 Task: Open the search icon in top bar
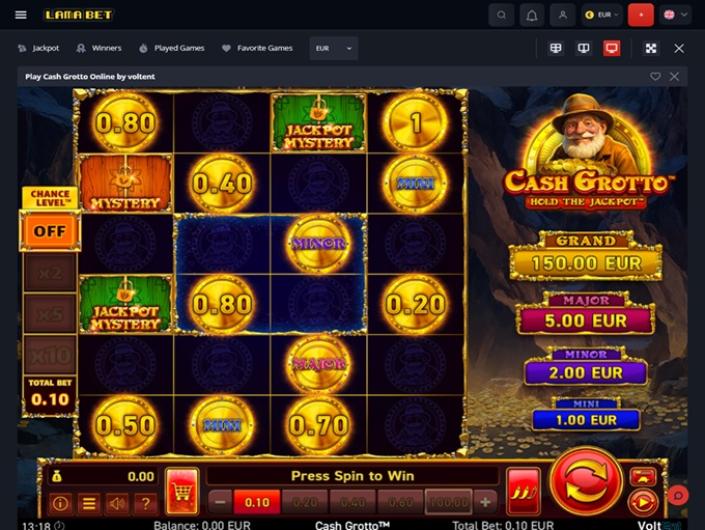(501, 15)
